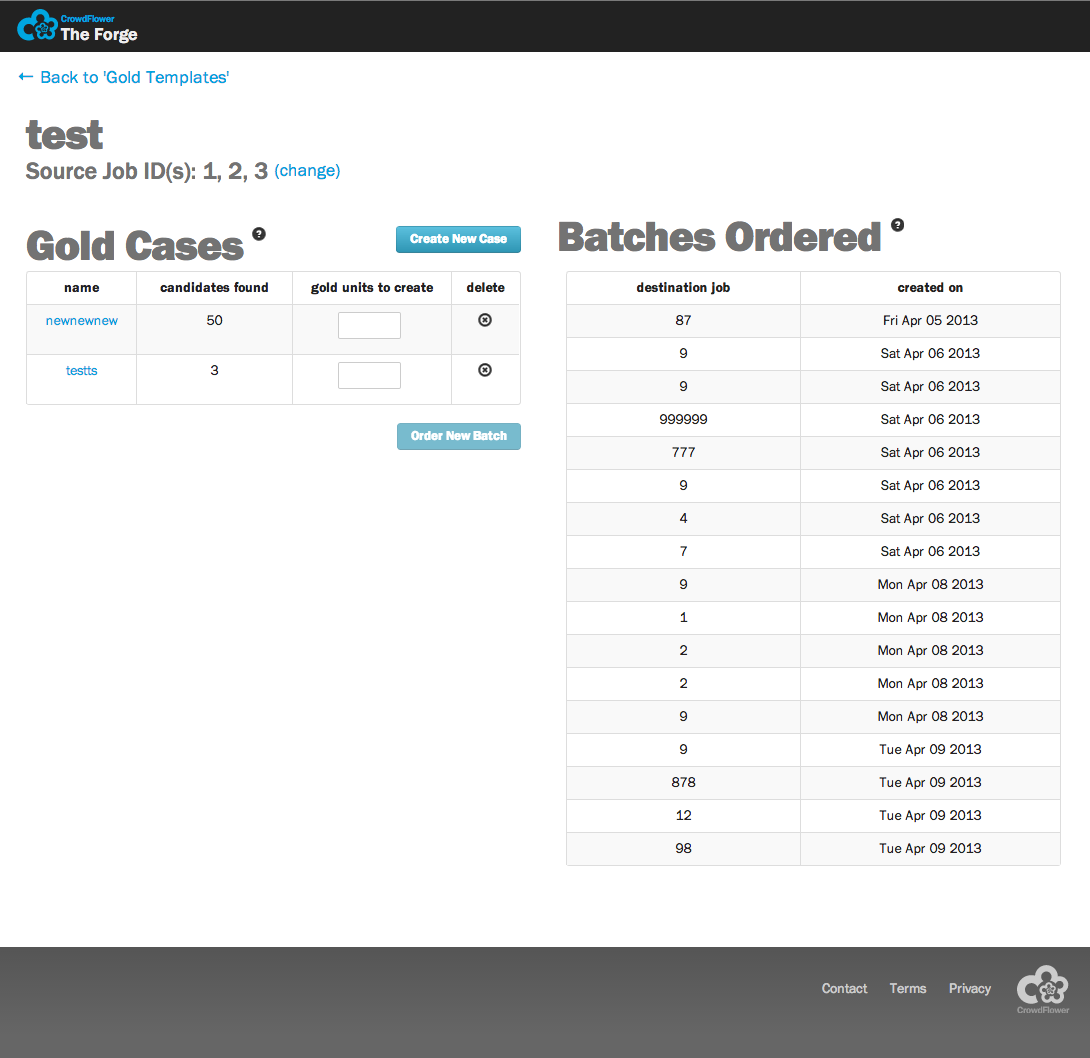Viewport: 1090px width, 1058px height.
Task: Focus gold units field for testts
Action: tap(369, 375)
